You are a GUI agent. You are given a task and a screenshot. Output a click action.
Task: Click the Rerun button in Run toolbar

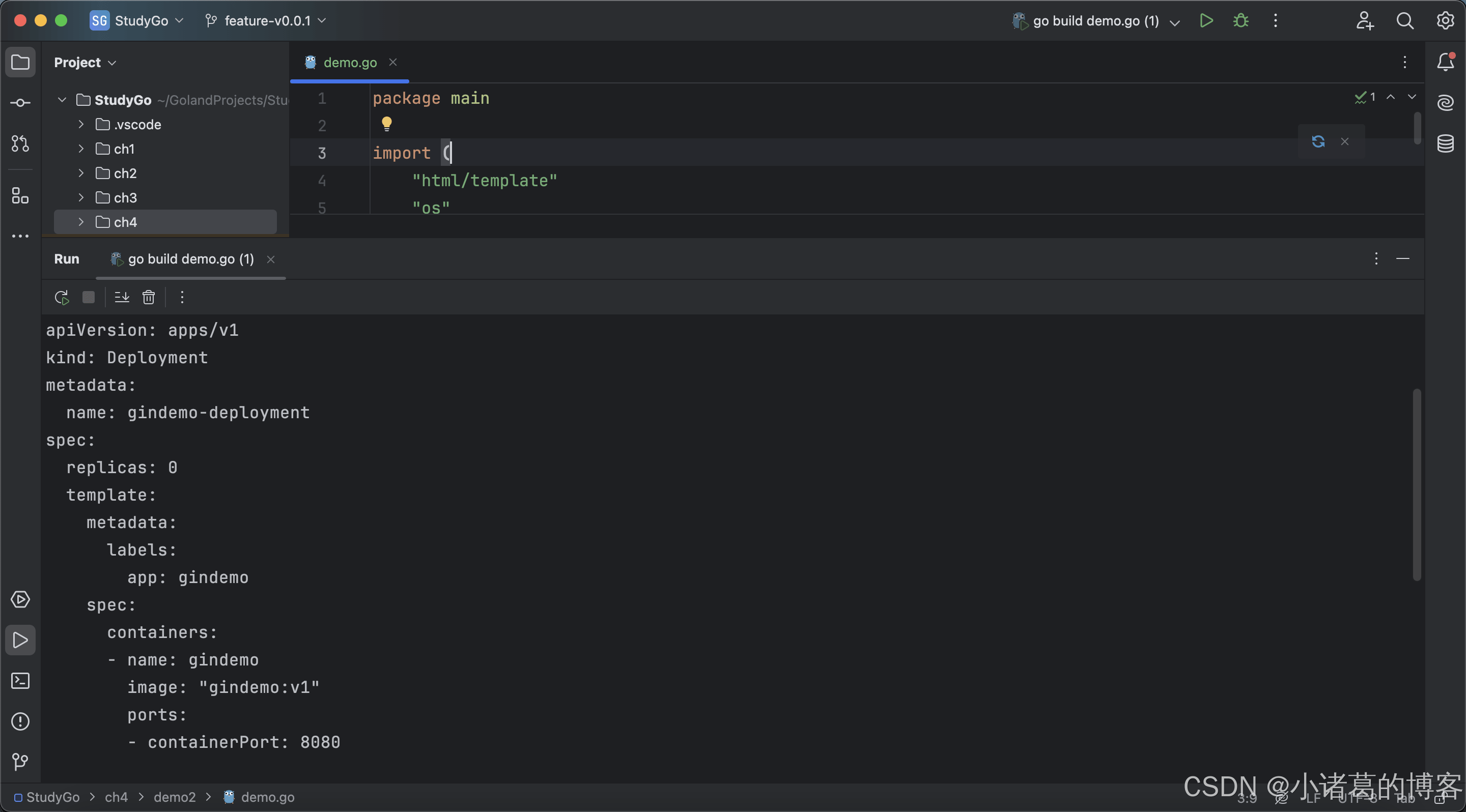click(x=62, y=298)
